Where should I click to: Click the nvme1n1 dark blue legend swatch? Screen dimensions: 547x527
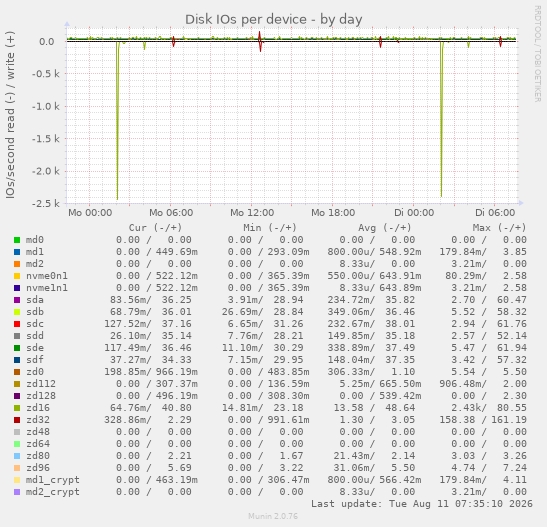tap(17, 288)
